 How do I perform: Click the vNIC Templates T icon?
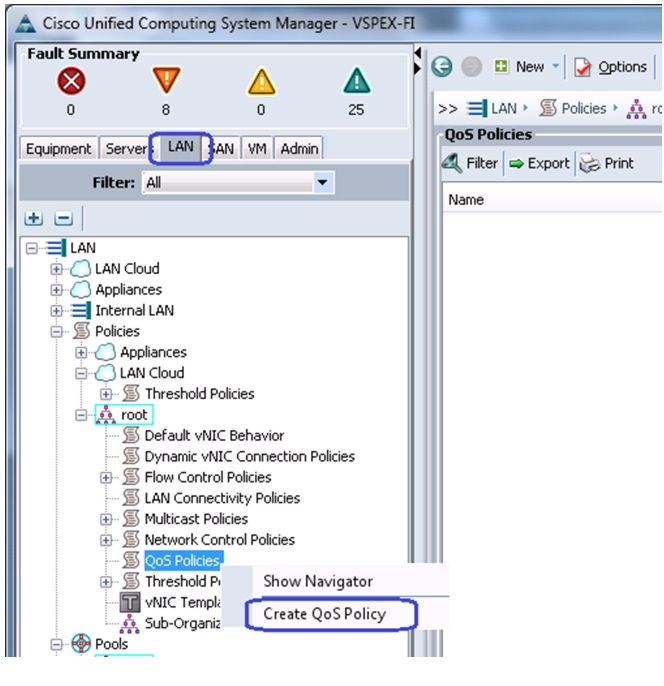(x=130, y=602)
